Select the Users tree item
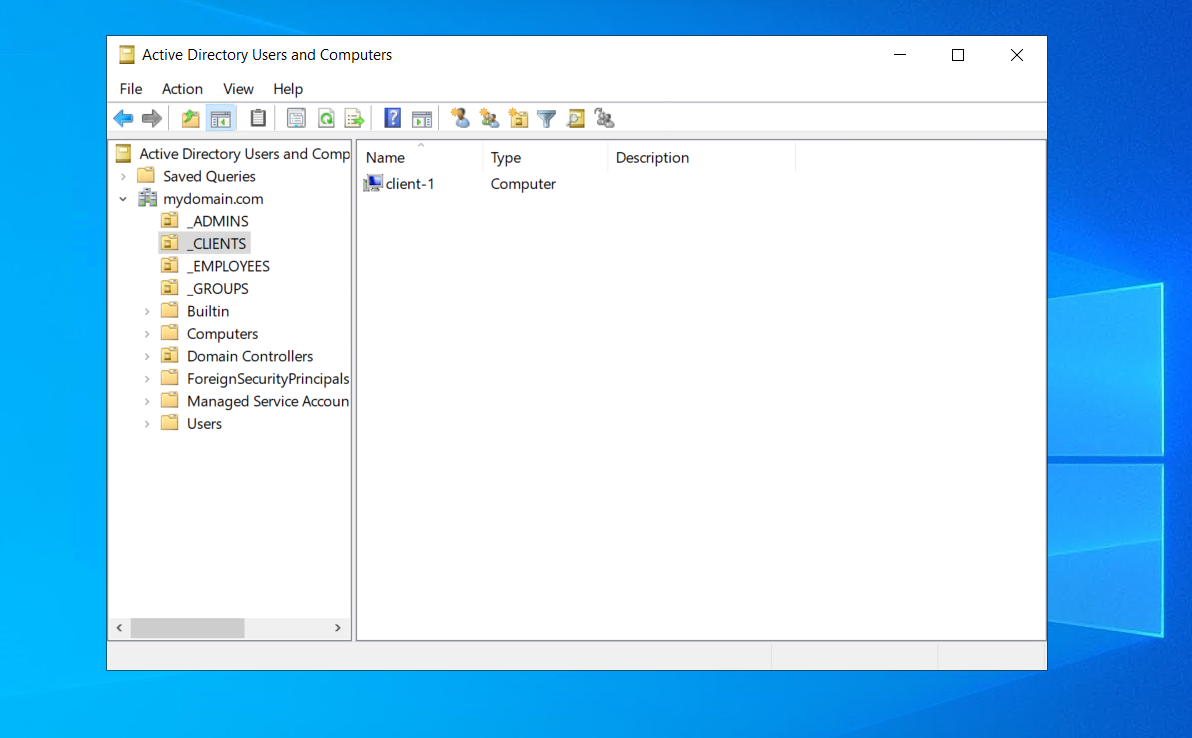The height and width of the screenshot is (738, 1192). click(204, 423)
